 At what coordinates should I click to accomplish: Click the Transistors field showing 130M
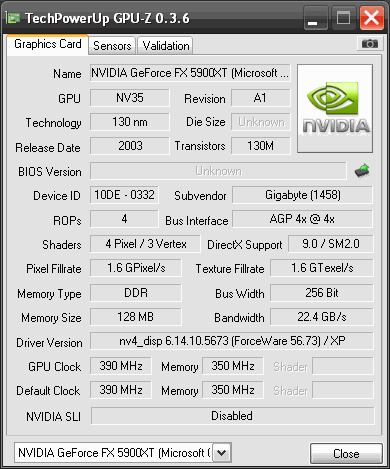(x=260, y=146)
